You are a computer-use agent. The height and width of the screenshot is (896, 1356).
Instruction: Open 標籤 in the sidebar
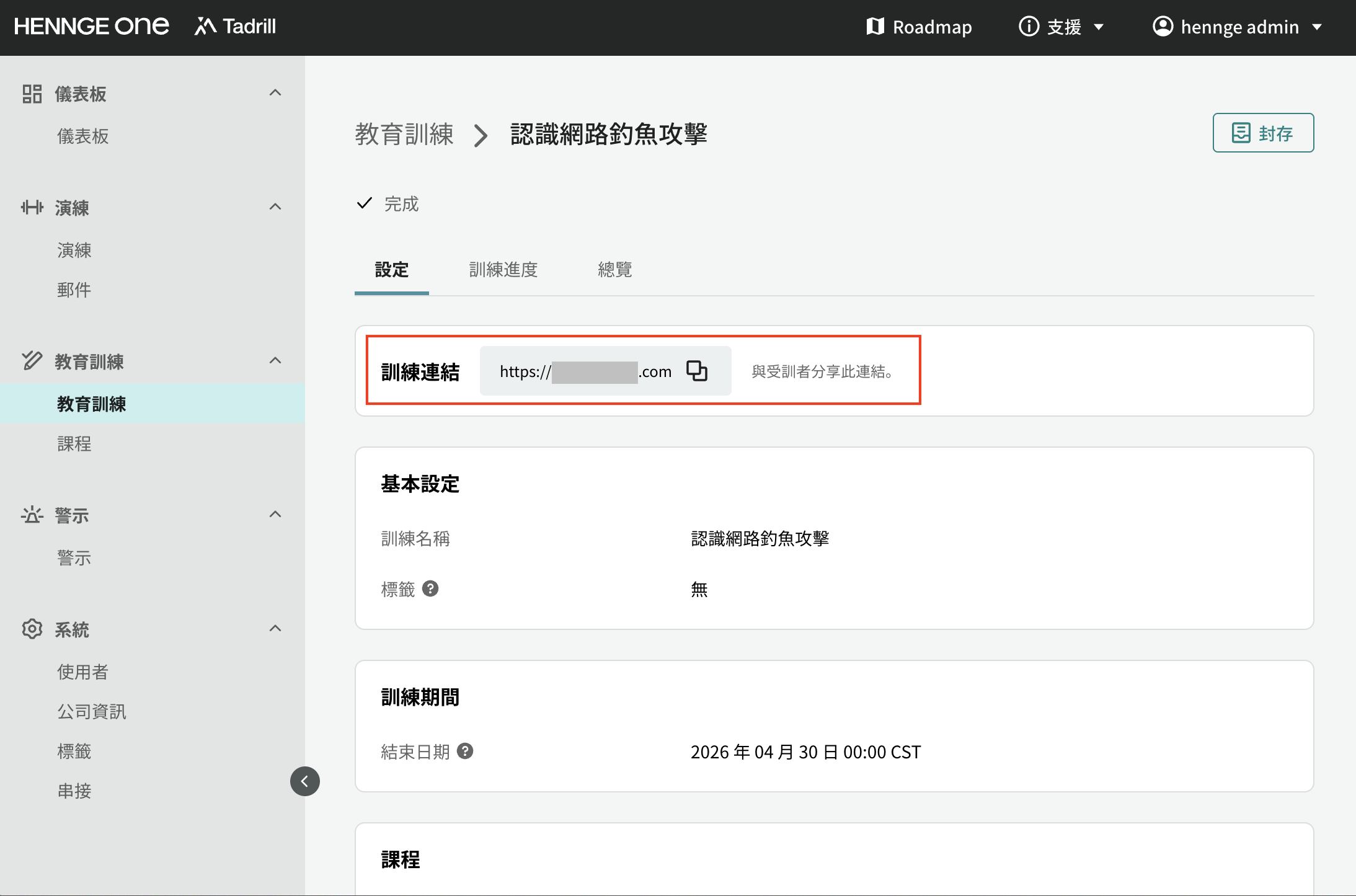74,751
